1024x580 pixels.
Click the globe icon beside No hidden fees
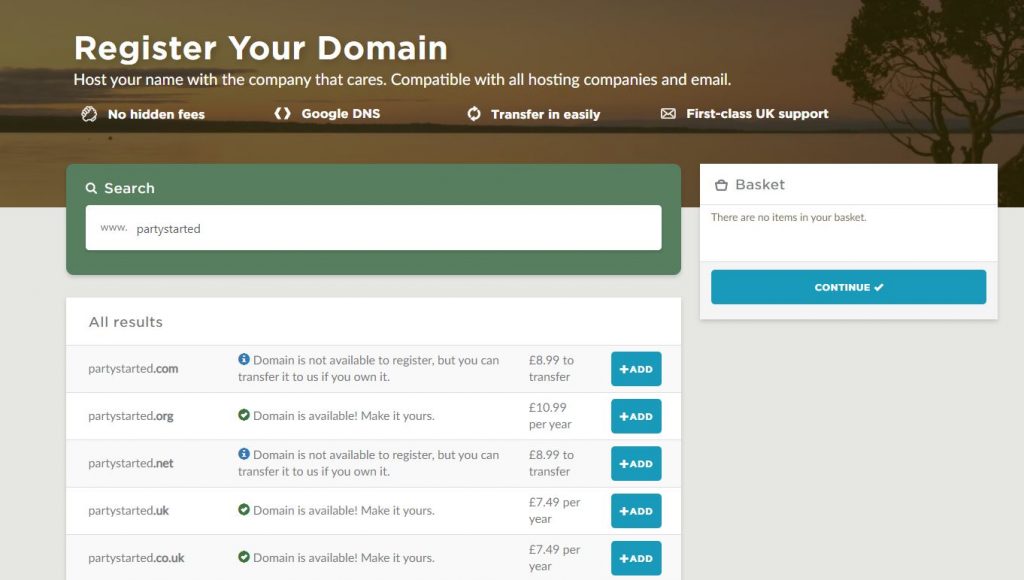(x=89, y=114)
